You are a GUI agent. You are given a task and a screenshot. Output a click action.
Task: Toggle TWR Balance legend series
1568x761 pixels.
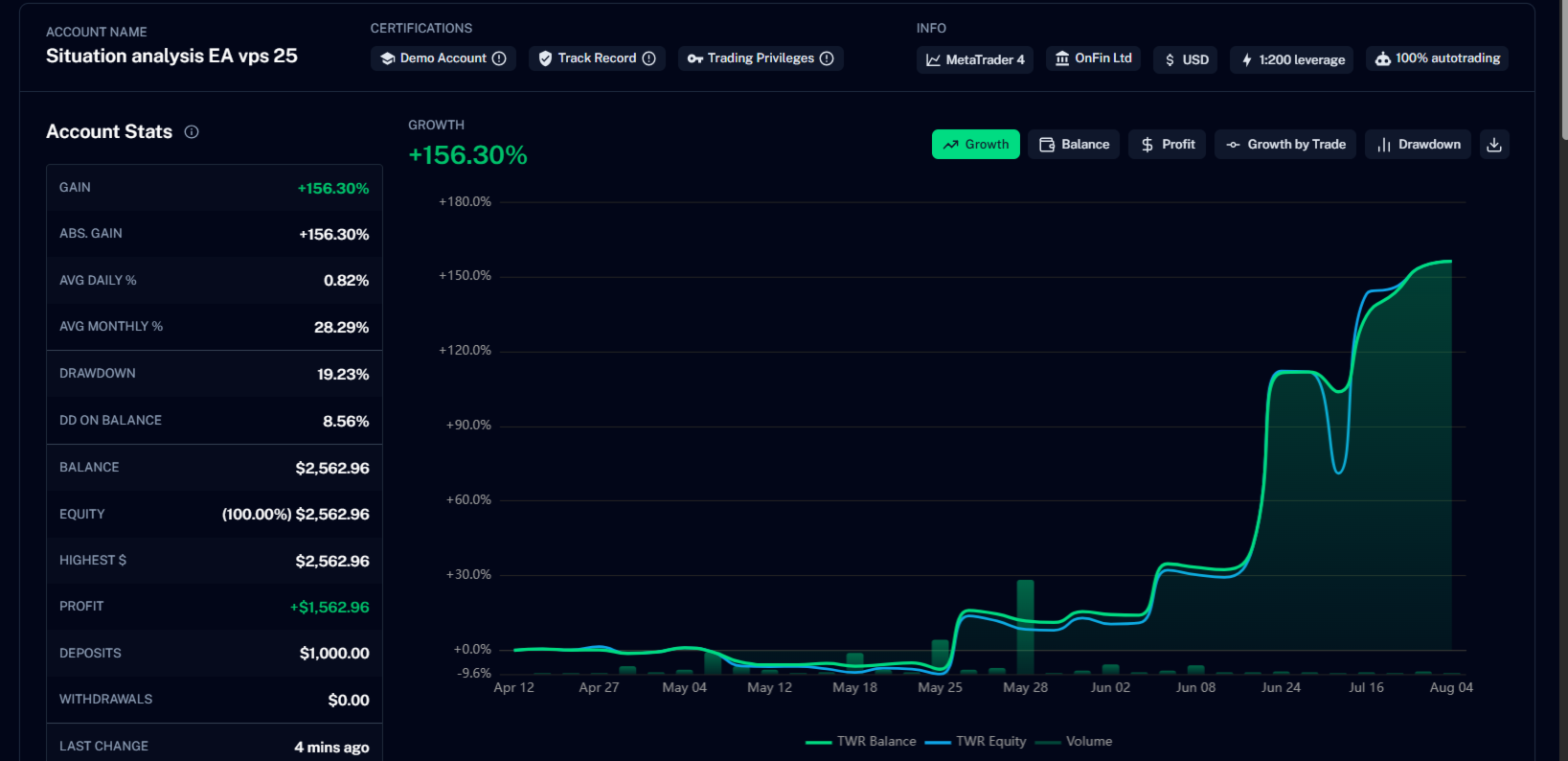(x=861, y=742)
